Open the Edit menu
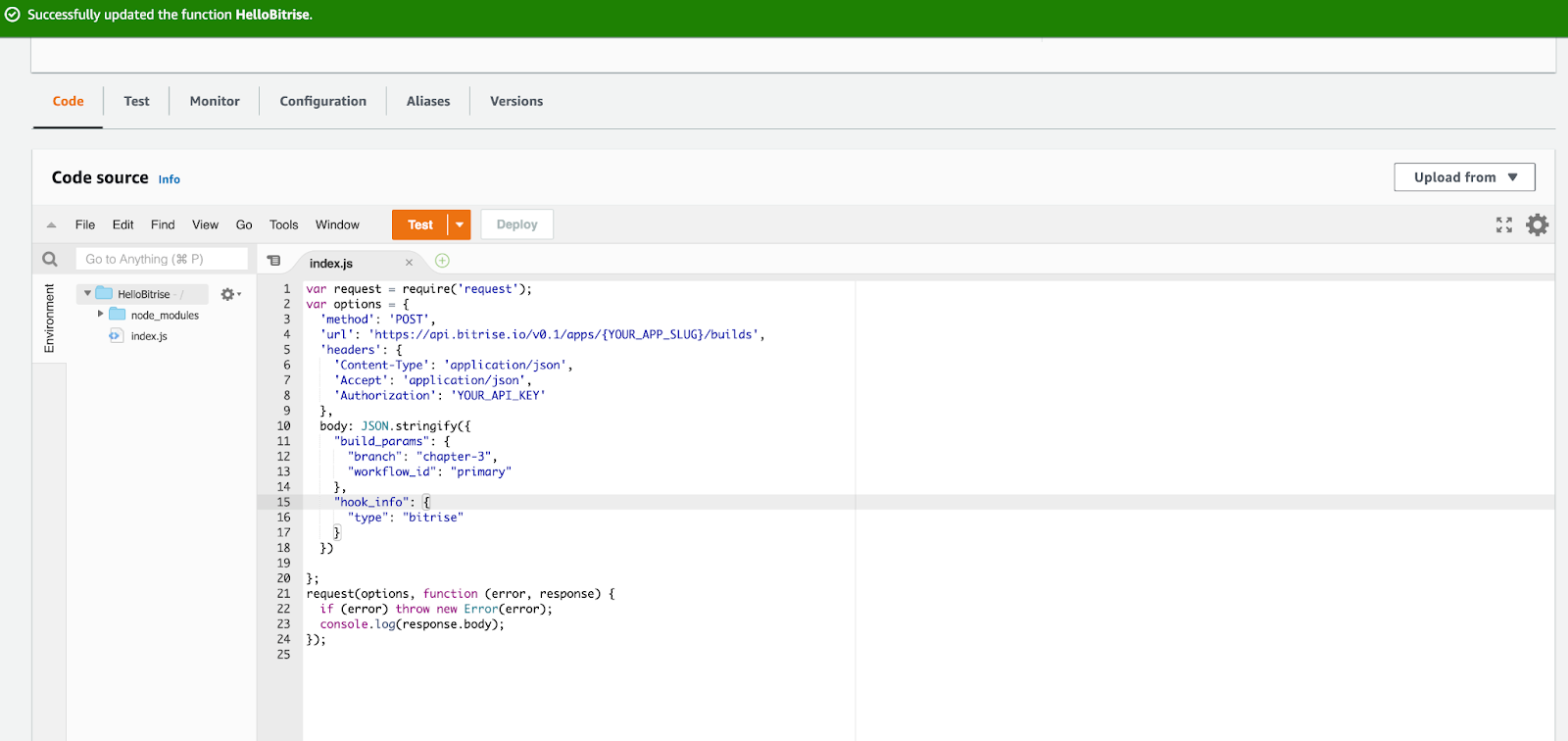The width and height of the screenshot is (1568, 741). (x=122, y=224)
